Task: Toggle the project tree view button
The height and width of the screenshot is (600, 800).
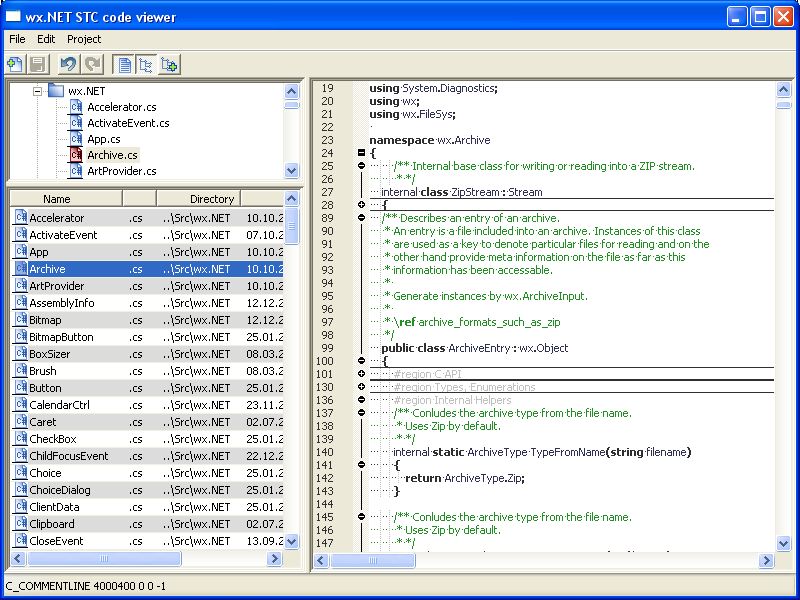Action: (x=146, y=65)
